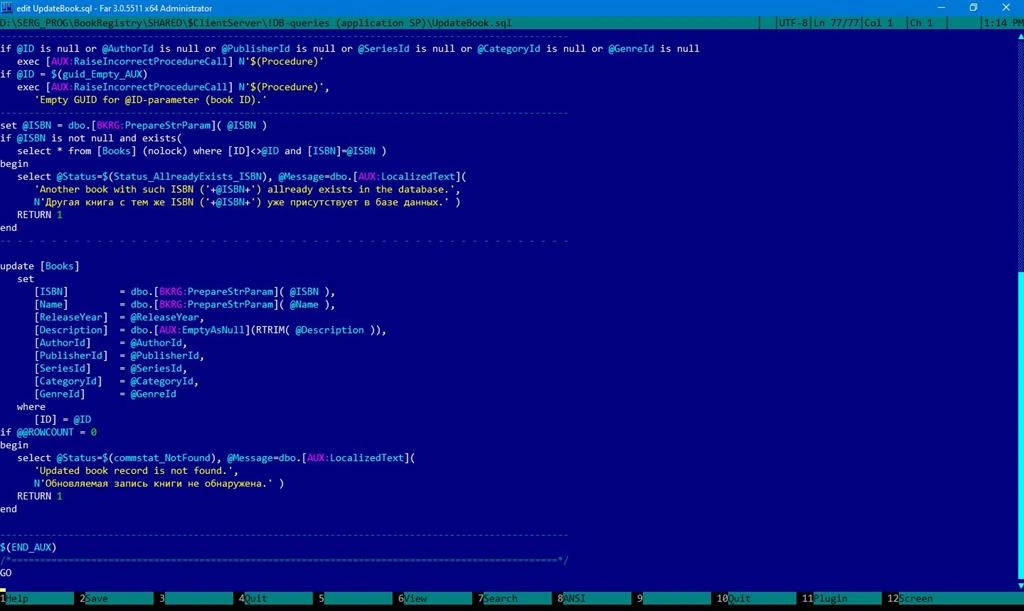This screenshot has width=1024, height=611.
Task: Place cursor on '@GenreId is null' in first line
Action: (x=654, y=48)
